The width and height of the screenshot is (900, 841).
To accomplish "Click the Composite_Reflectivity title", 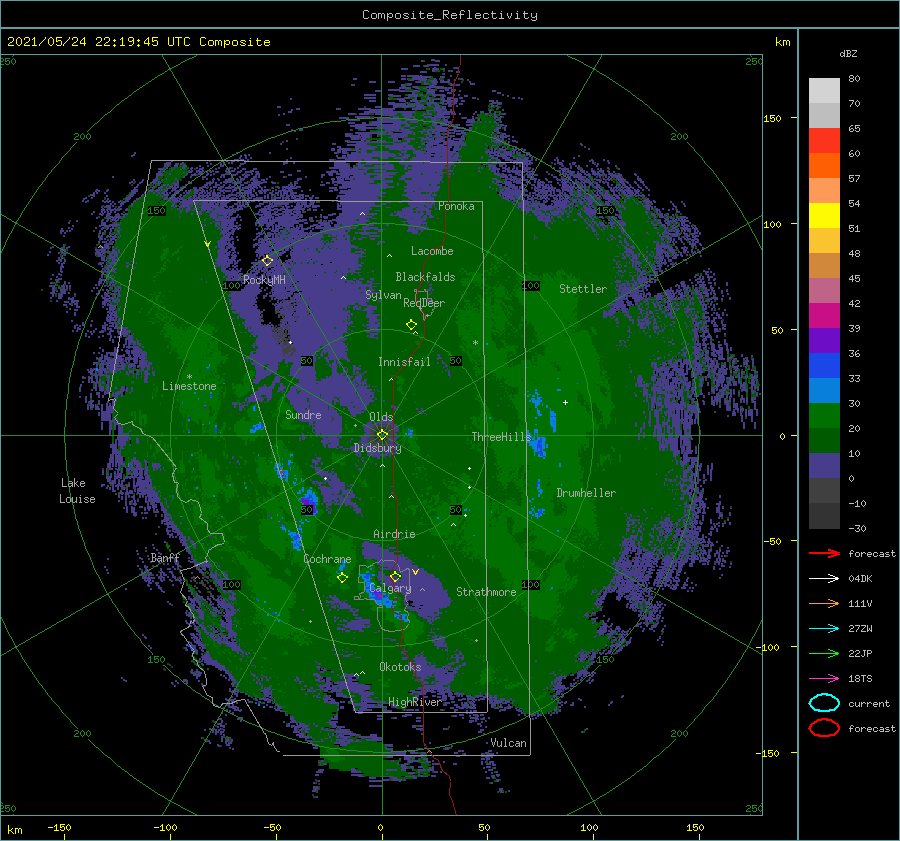I will pyautogui.click(x=449, y=15).
